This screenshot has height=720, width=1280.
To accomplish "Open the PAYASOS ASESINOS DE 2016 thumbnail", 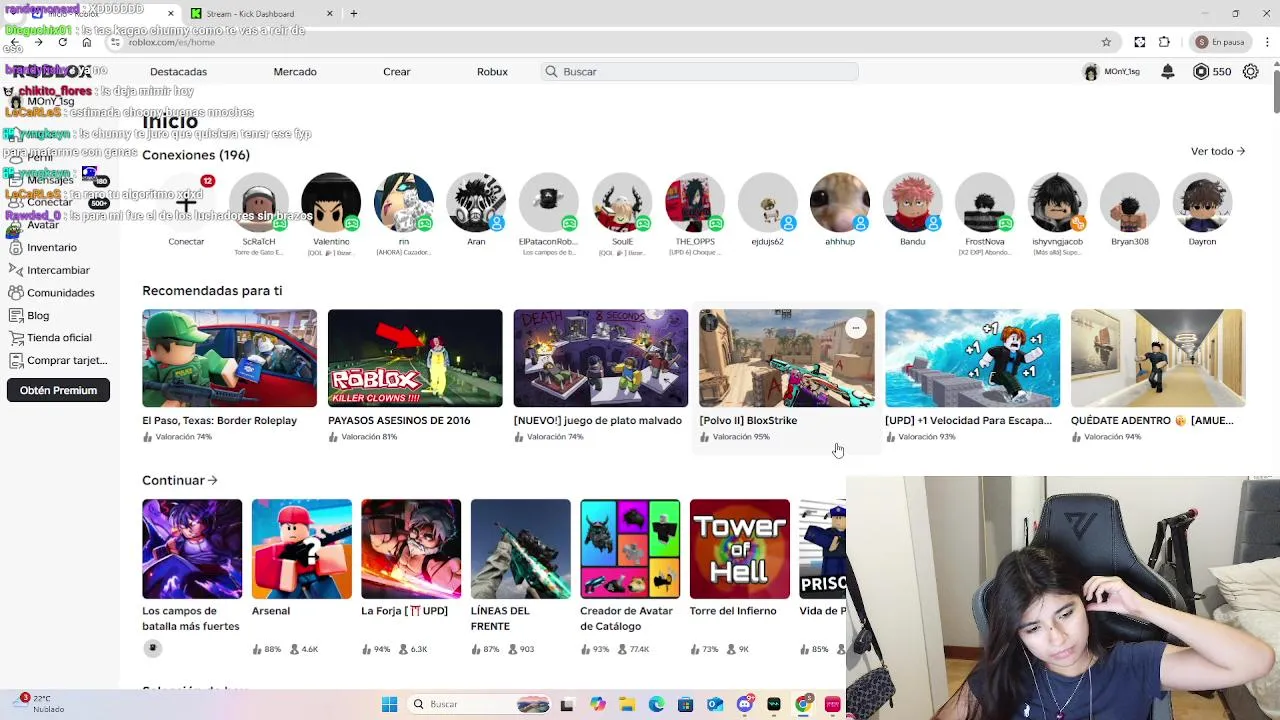I will pos(415,358).
